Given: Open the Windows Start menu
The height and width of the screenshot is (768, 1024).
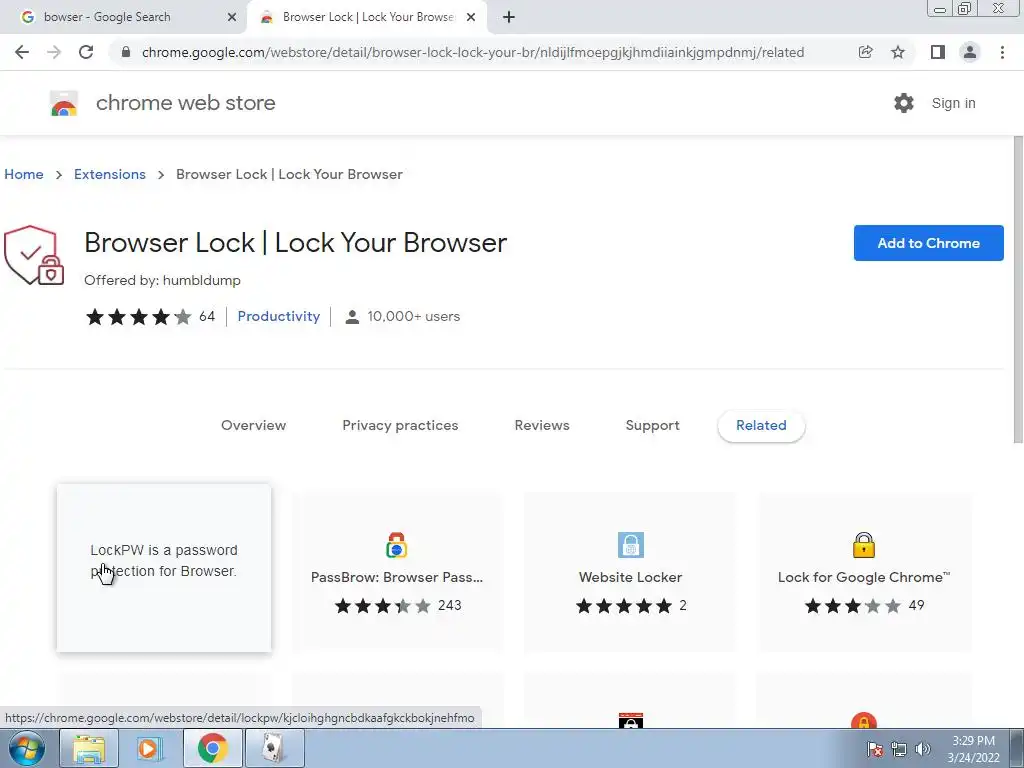Looking at the screenshot, I should click(26, 748).
